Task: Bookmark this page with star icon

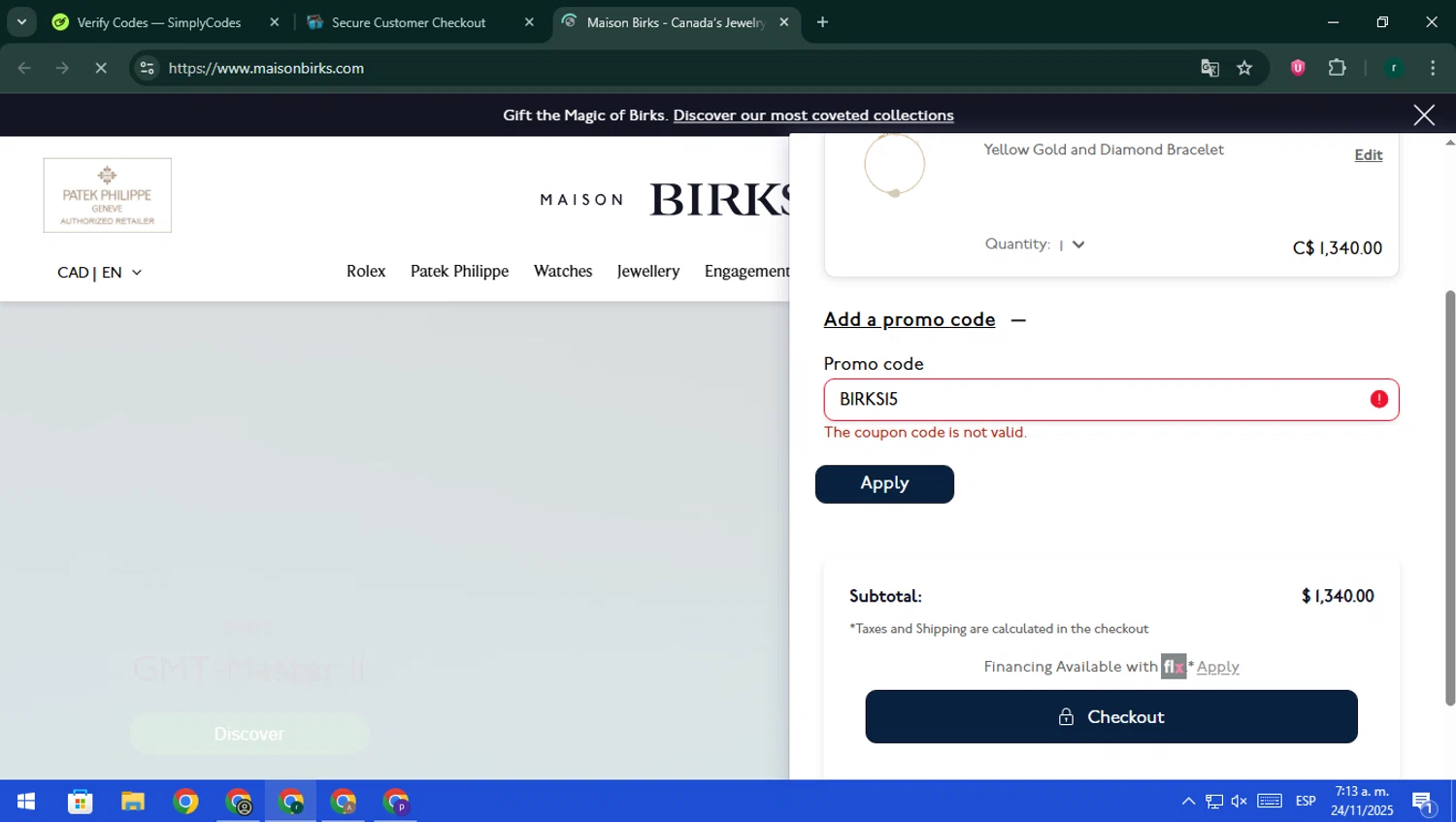Action: coord(1244,68)
